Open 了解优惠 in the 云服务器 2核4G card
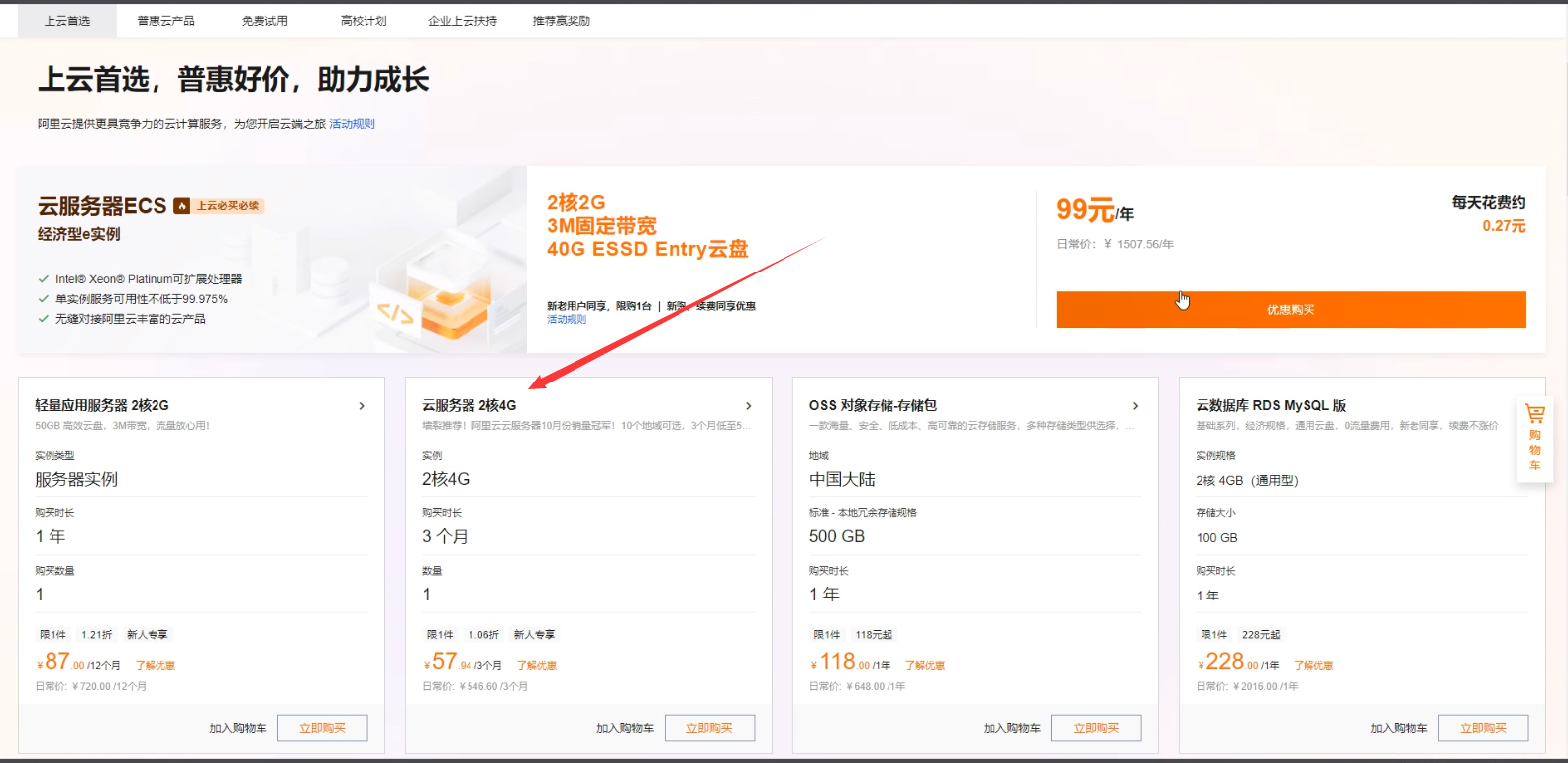This screenshot has height=763, width=1568. pos(537,666)
